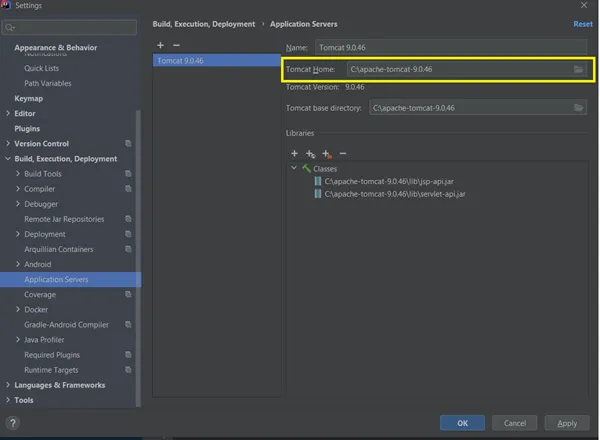Screen dimensions: 600x440
Task: Click Build, Execution, Deployment breadcrumb
Action: click(204, 24)
